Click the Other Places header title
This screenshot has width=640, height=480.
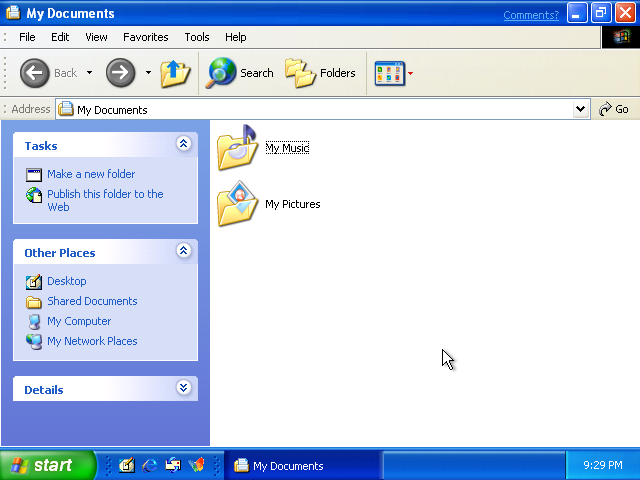pos(60,253)
